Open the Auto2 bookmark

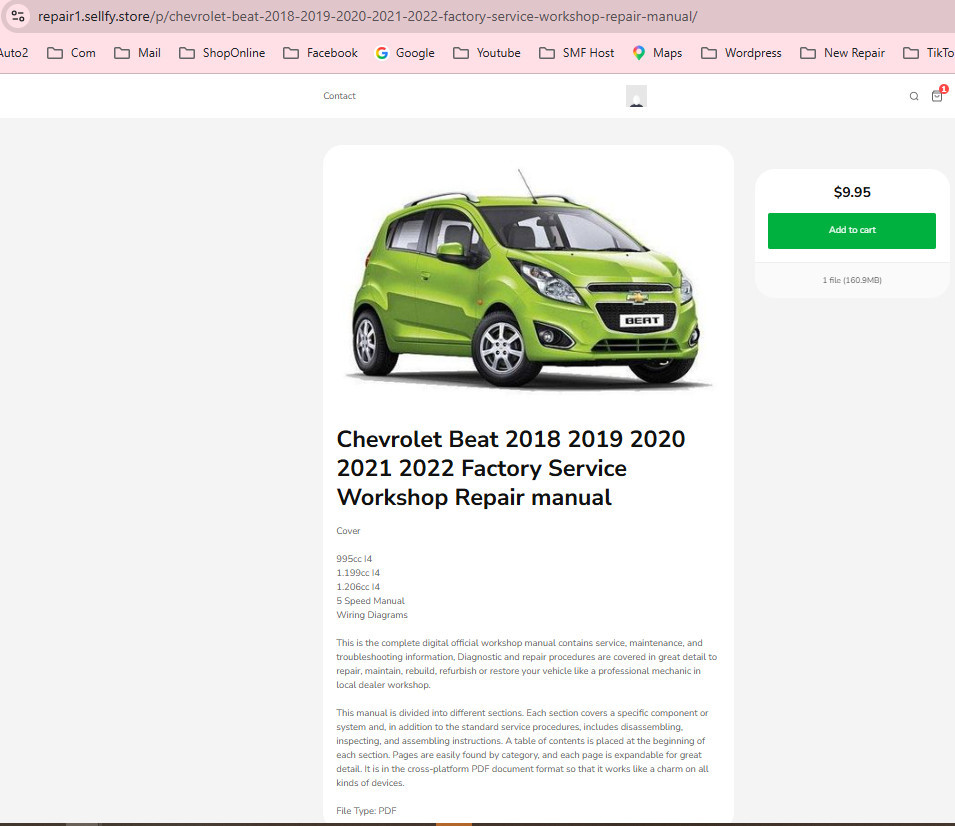click(x=13, y=53)
